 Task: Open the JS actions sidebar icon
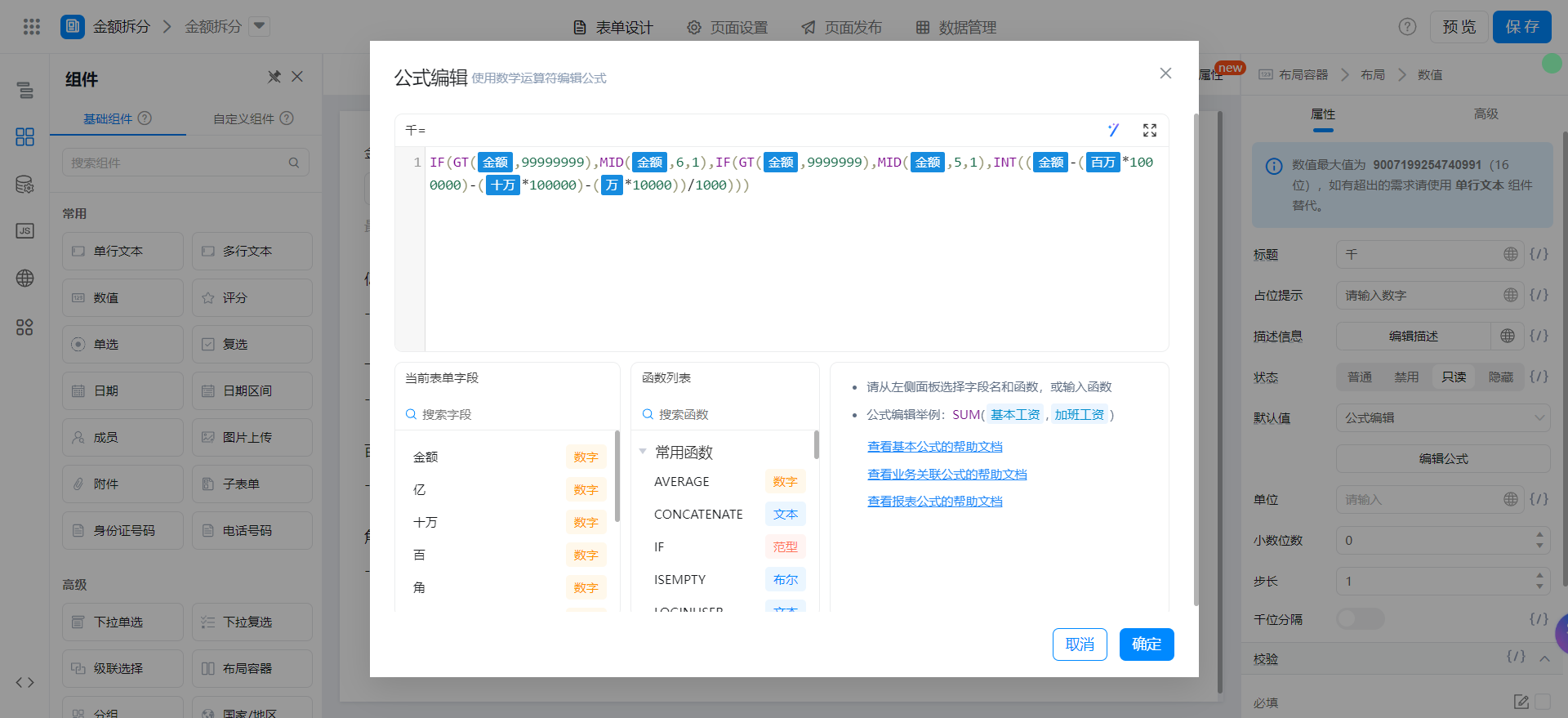click(25, 231)
